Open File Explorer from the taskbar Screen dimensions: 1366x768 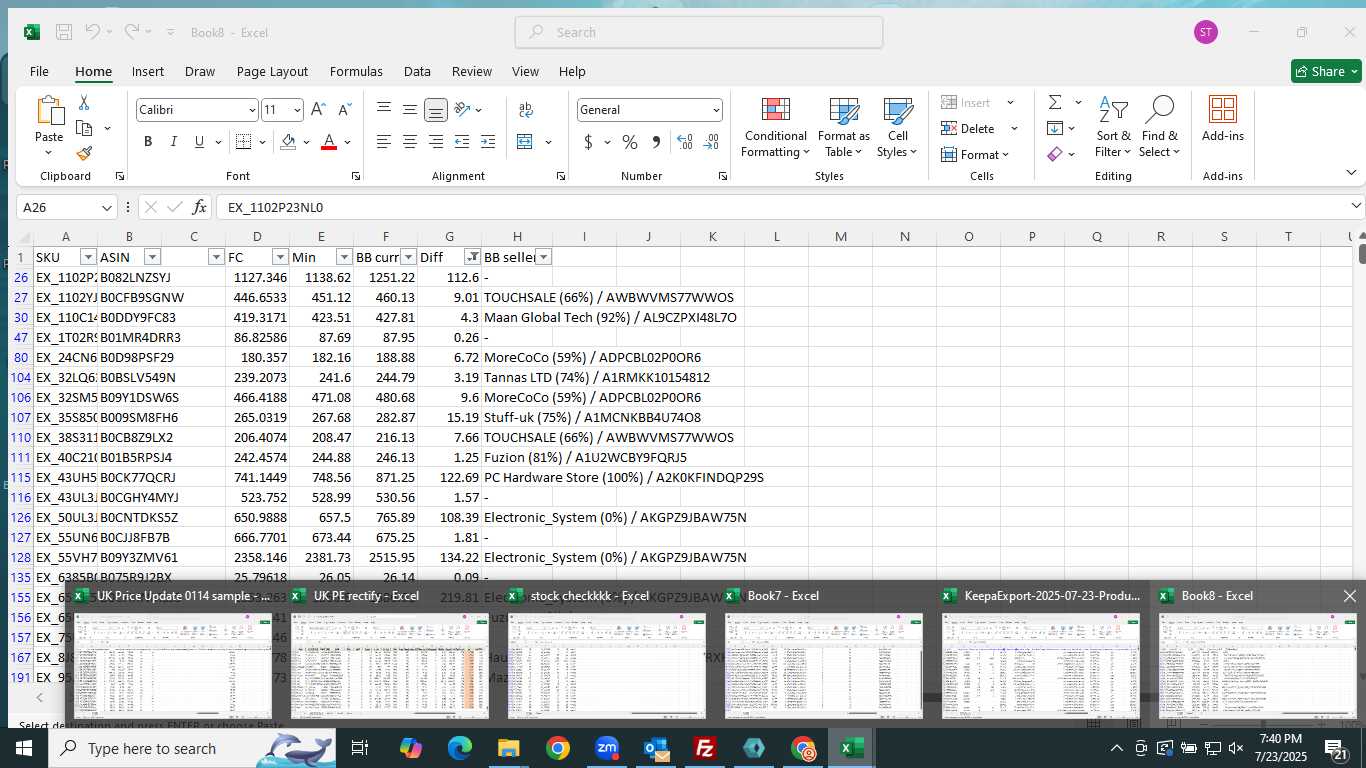coord(509,748)
